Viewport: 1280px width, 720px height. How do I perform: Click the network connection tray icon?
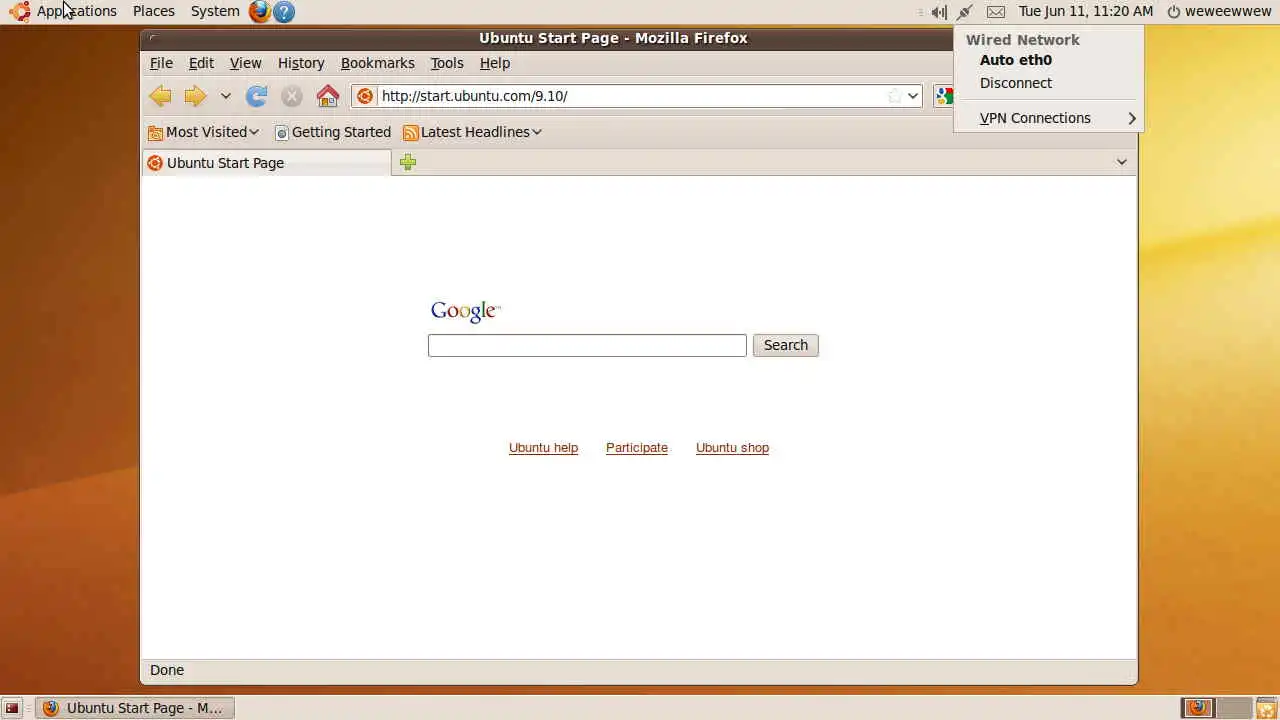click(x=965, y=12)
